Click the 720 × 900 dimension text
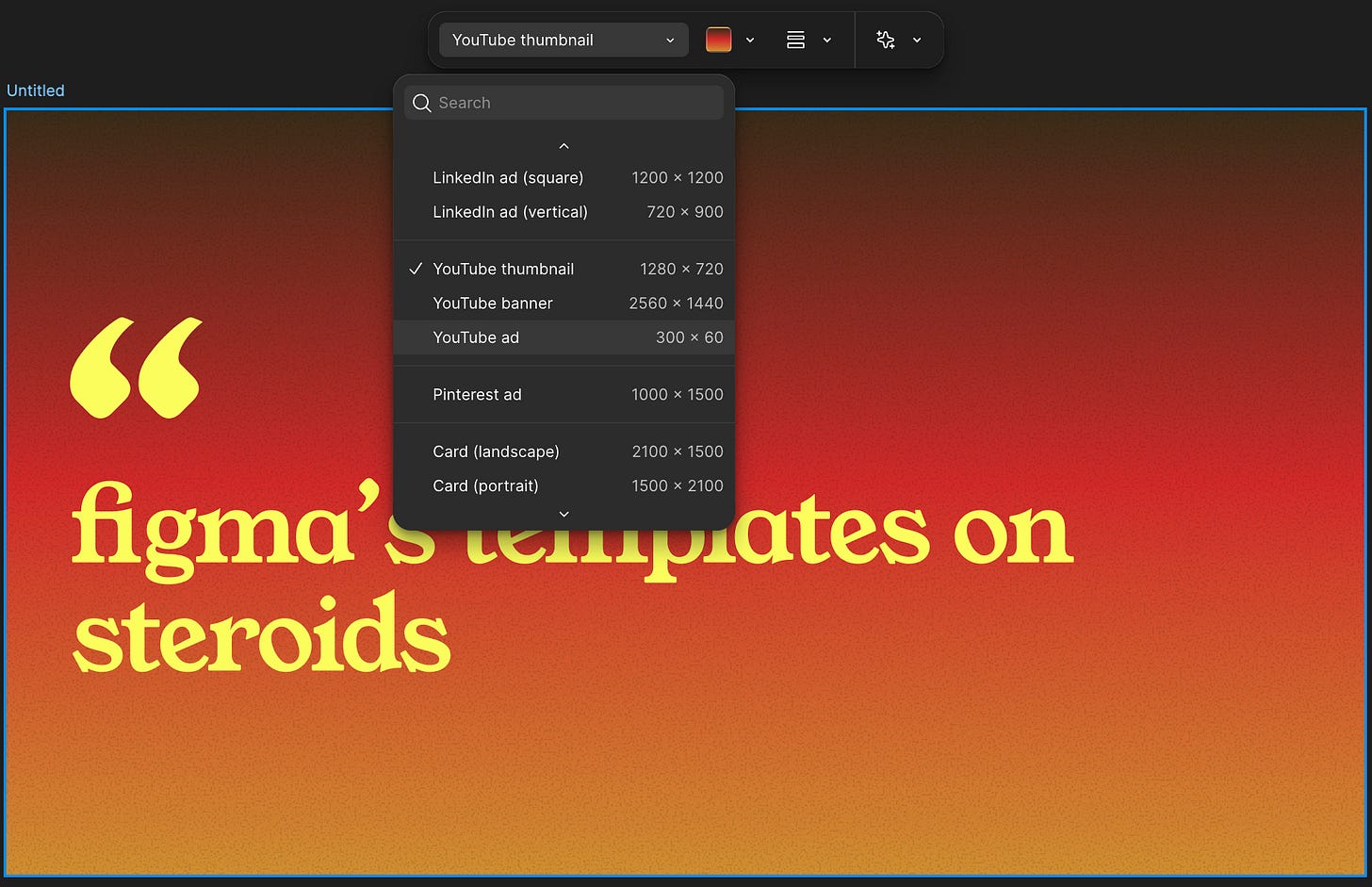The height and width of the screenshot is (887, 1372). tap(684, 212)
